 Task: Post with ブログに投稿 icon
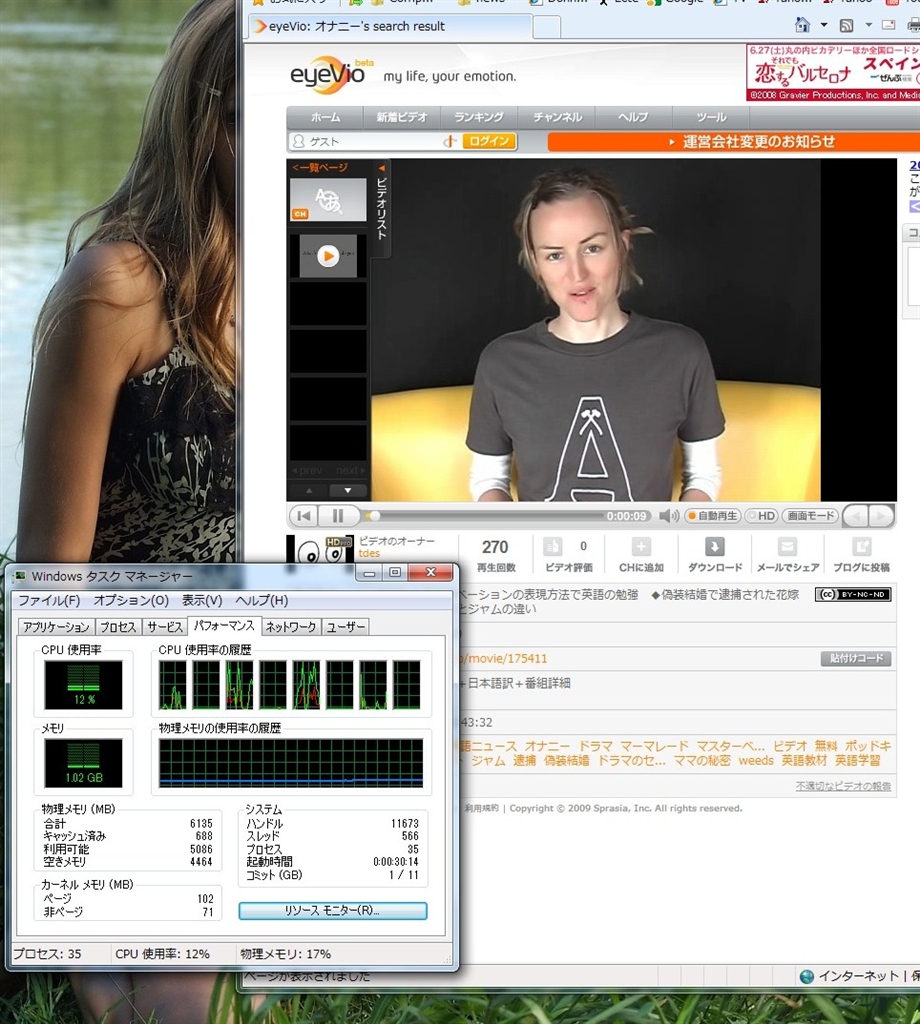[x=861, y=547]
